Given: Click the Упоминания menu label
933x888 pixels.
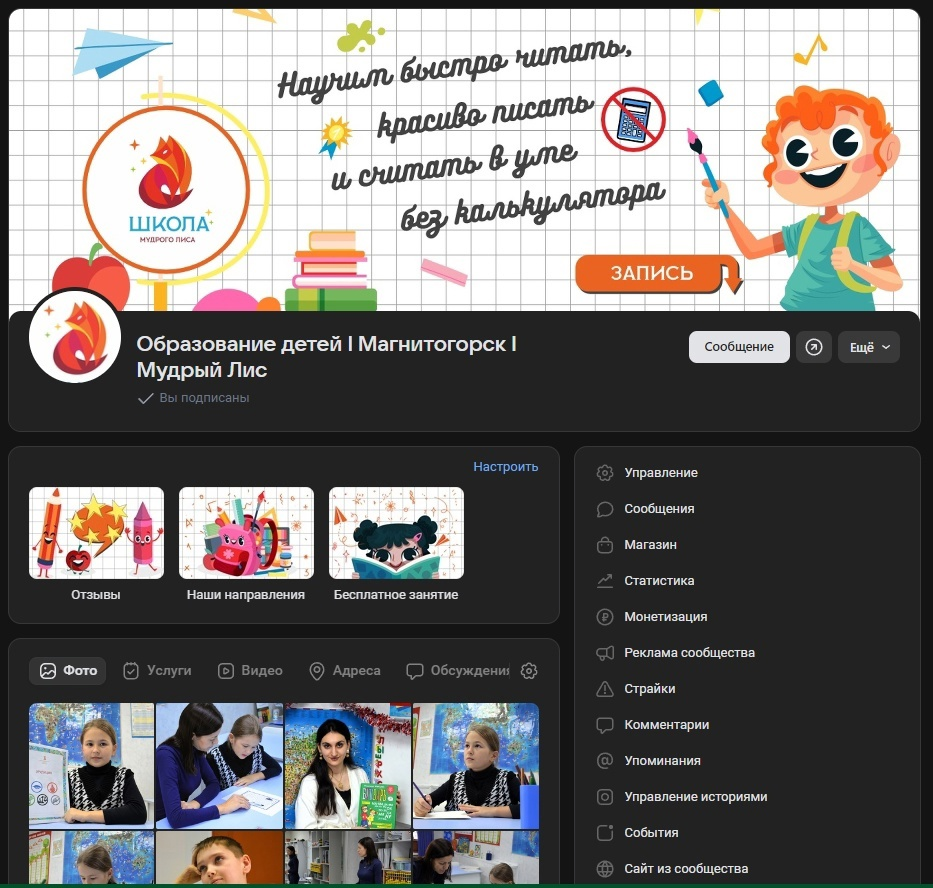Looking at the screenshot, I should (662, 761).
